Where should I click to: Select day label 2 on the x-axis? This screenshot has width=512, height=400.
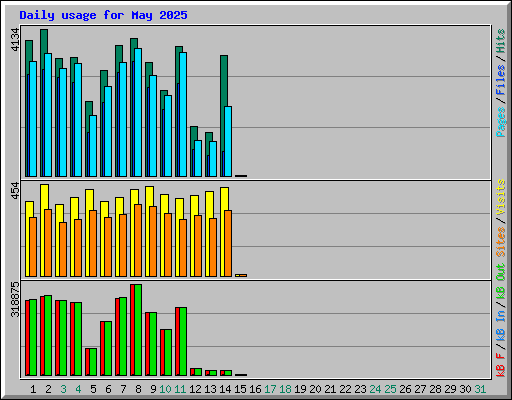[48, 389]
